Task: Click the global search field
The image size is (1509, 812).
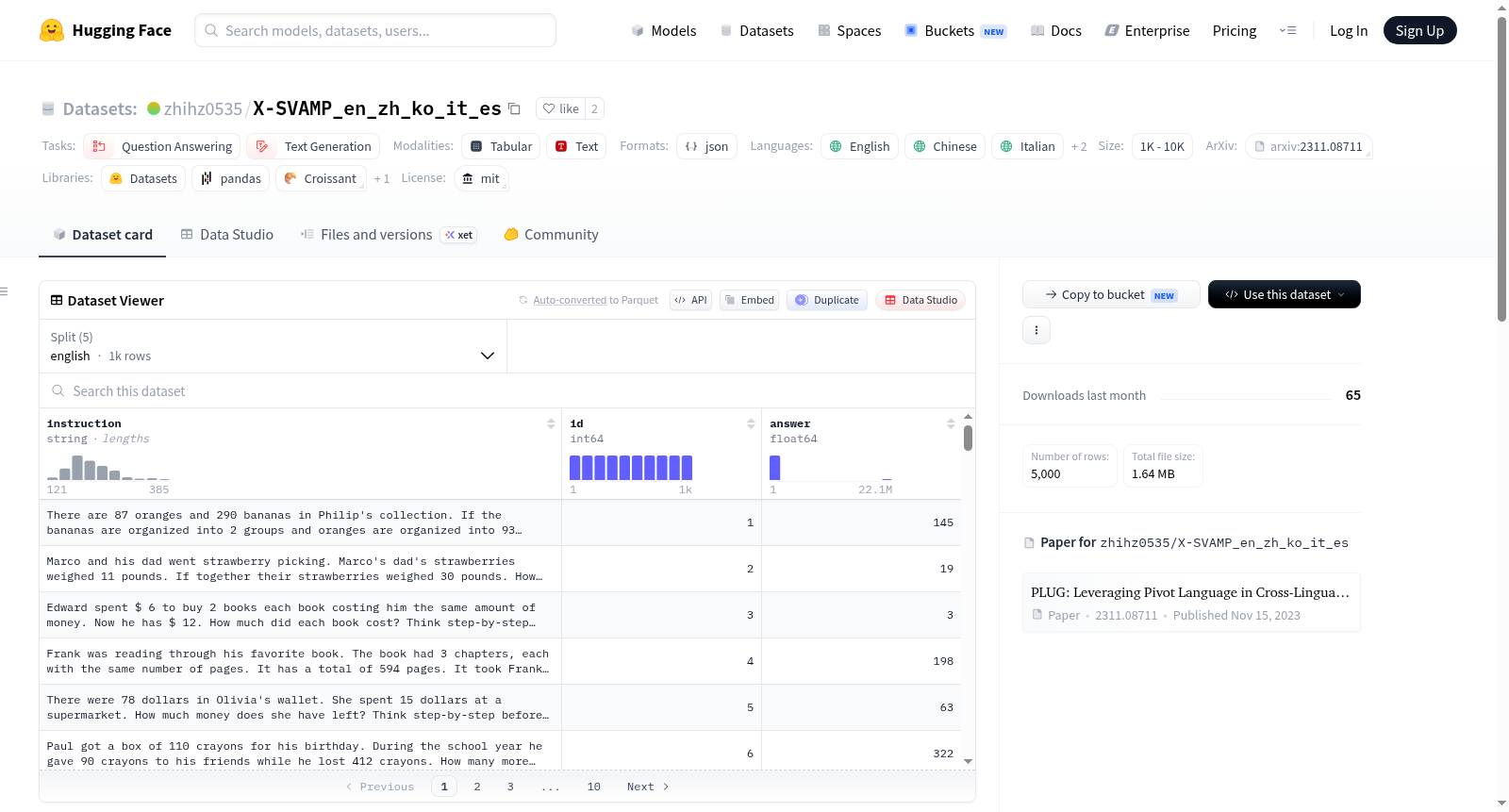Action: tap(375, 30)
